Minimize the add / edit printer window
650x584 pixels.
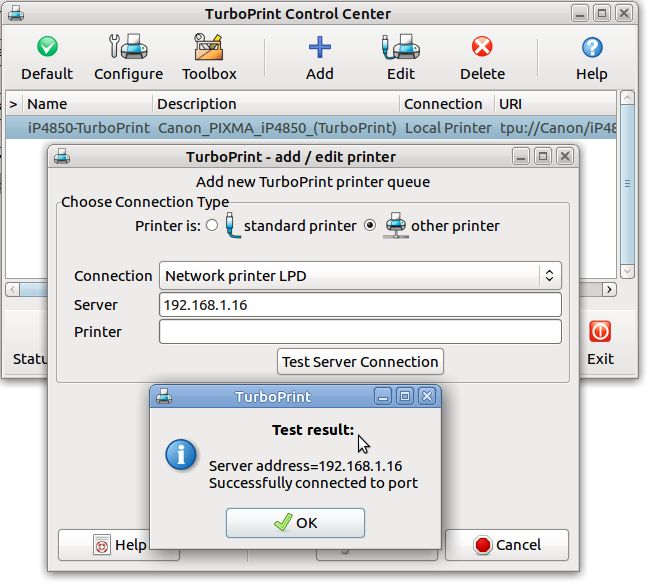[x=521, y=156]
